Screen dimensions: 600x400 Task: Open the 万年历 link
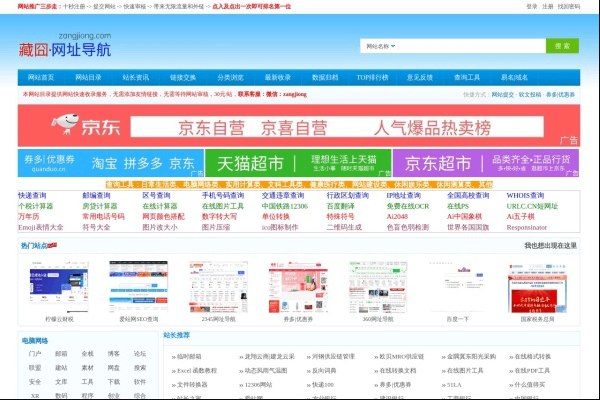coord(29,217)
